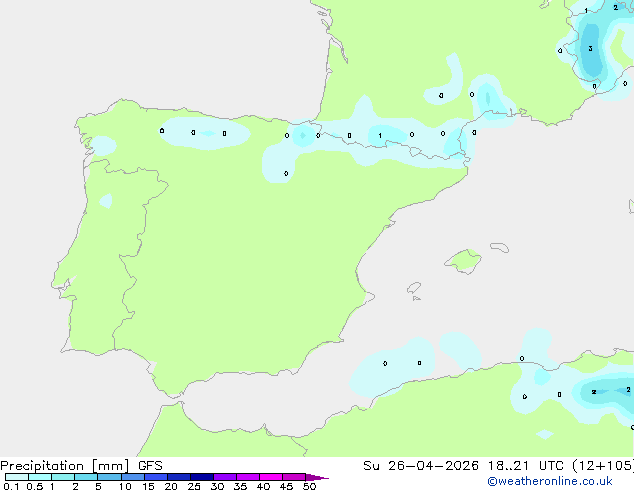Select the 35–40 mm violet legend swatch
Image resolution: width=634 pixels, height=490 pixels.
click(x=248, y=477)
